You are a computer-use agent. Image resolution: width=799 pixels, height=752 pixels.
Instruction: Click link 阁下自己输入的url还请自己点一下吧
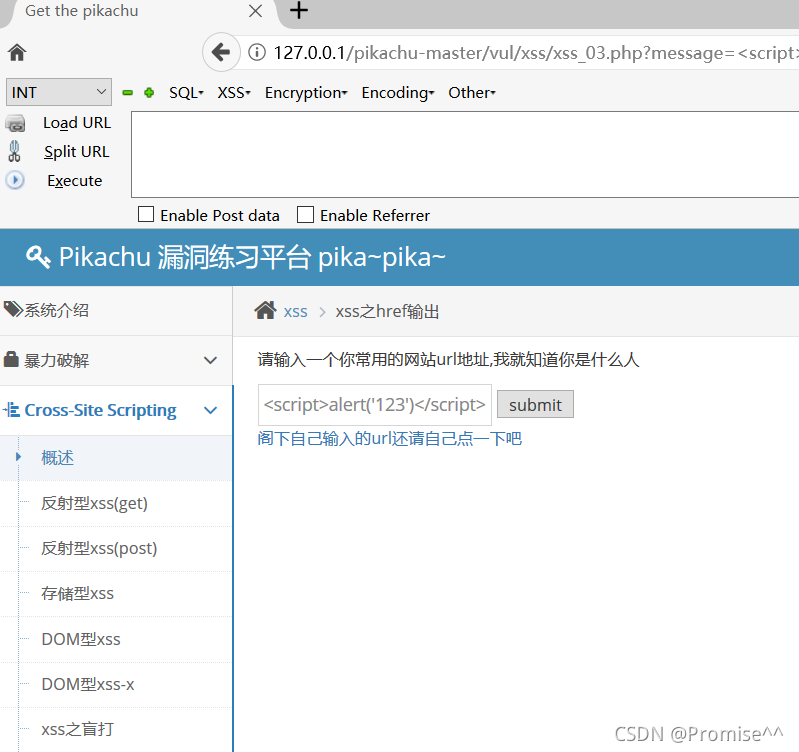point(390,439)
